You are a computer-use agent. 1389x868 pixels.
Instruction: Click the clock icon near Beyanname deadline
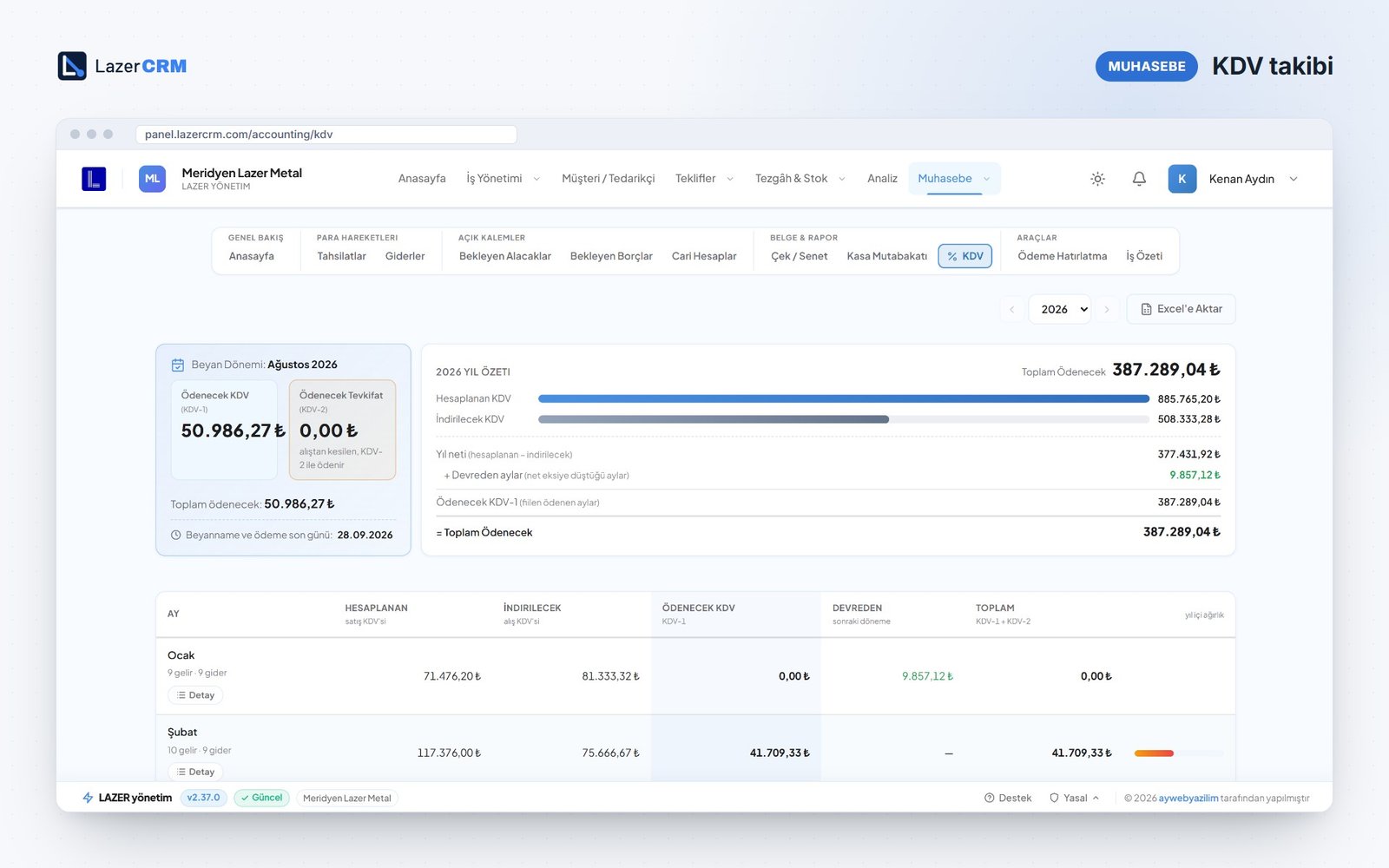click(x=175, y=535)
